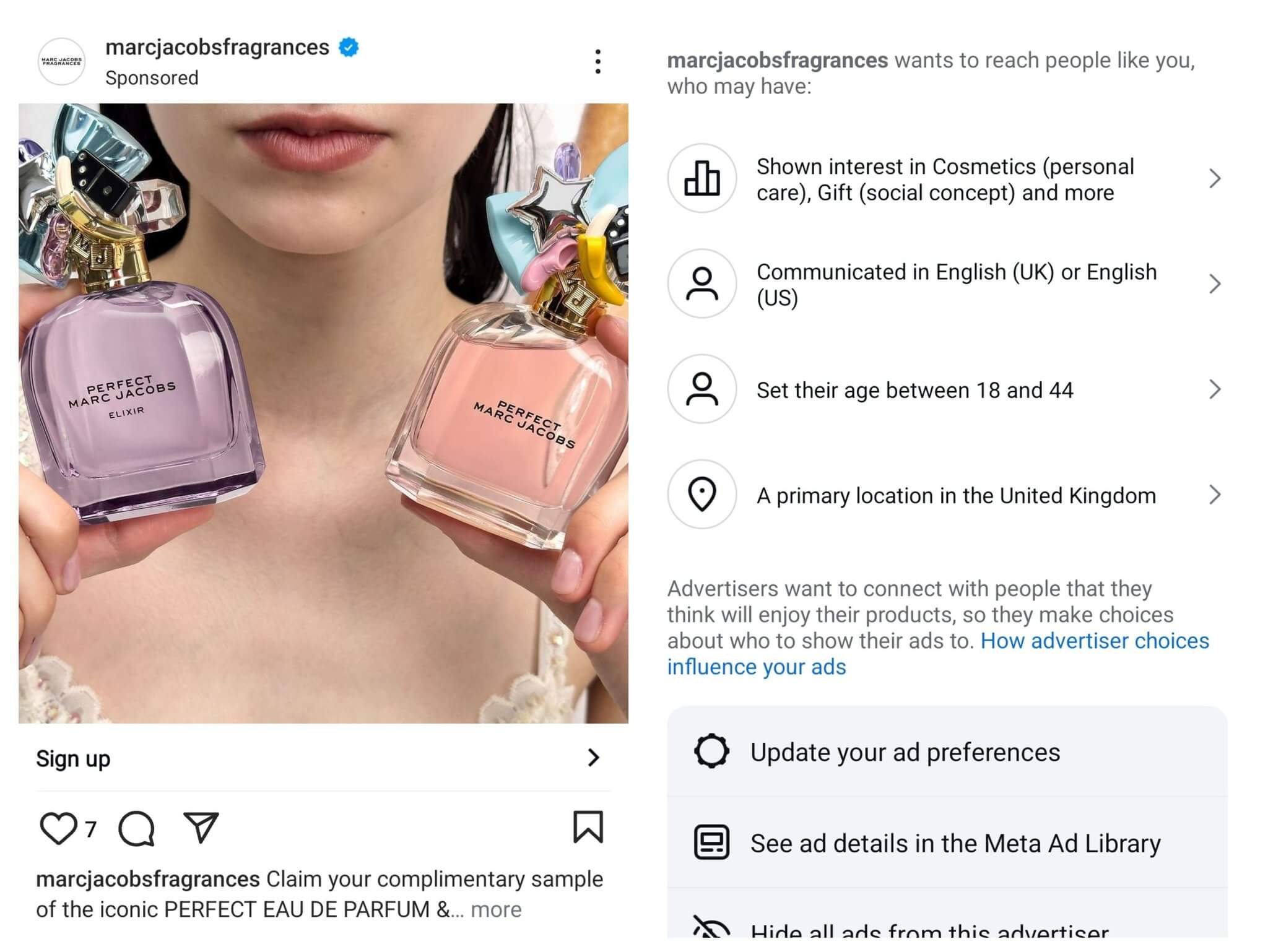Open the three-dot post options menu
This screenshot has width=1268, height=952.
(x=597, y=62)
